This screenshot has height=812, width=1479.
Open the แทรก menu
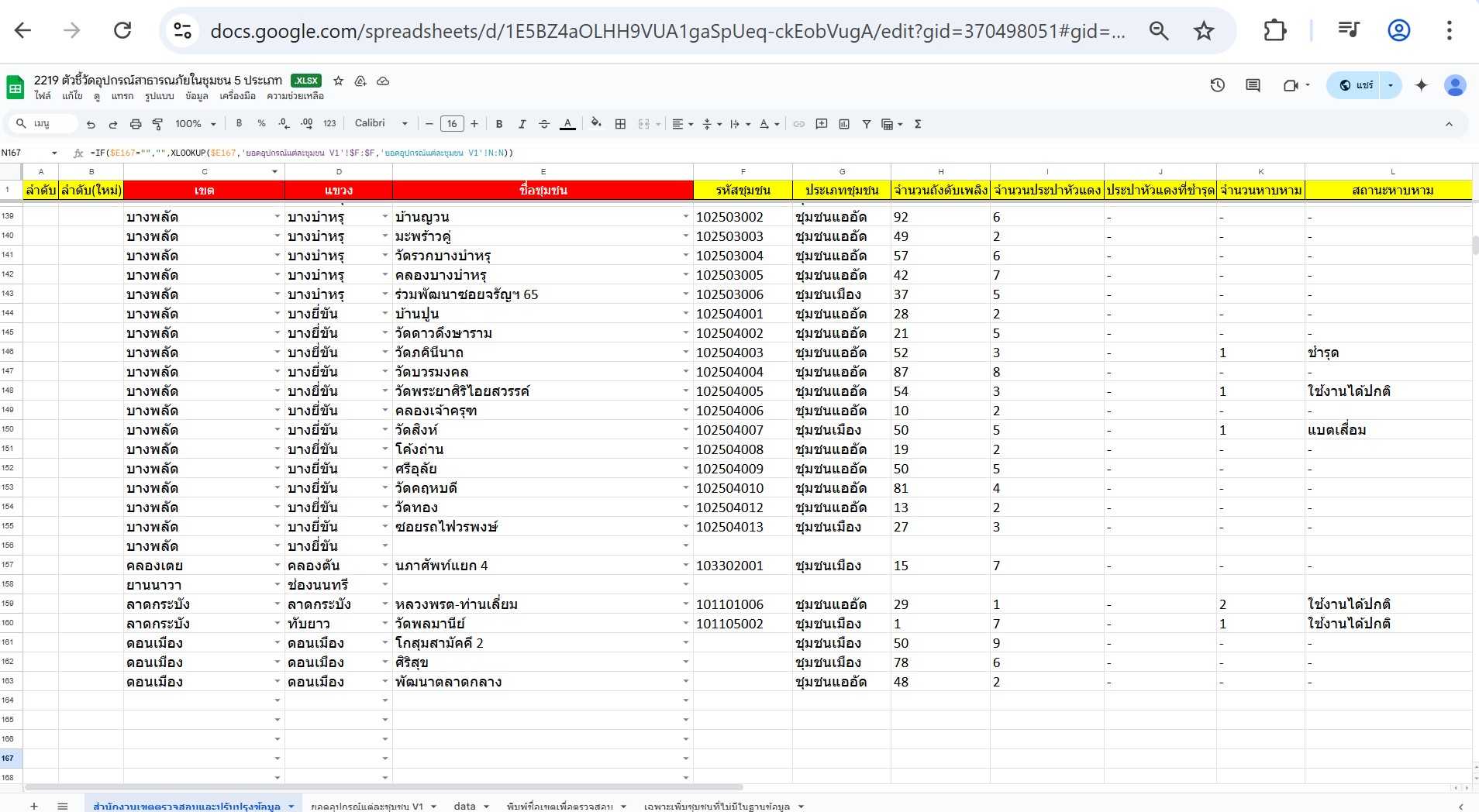pyautogui.click(x=122, y=96)
